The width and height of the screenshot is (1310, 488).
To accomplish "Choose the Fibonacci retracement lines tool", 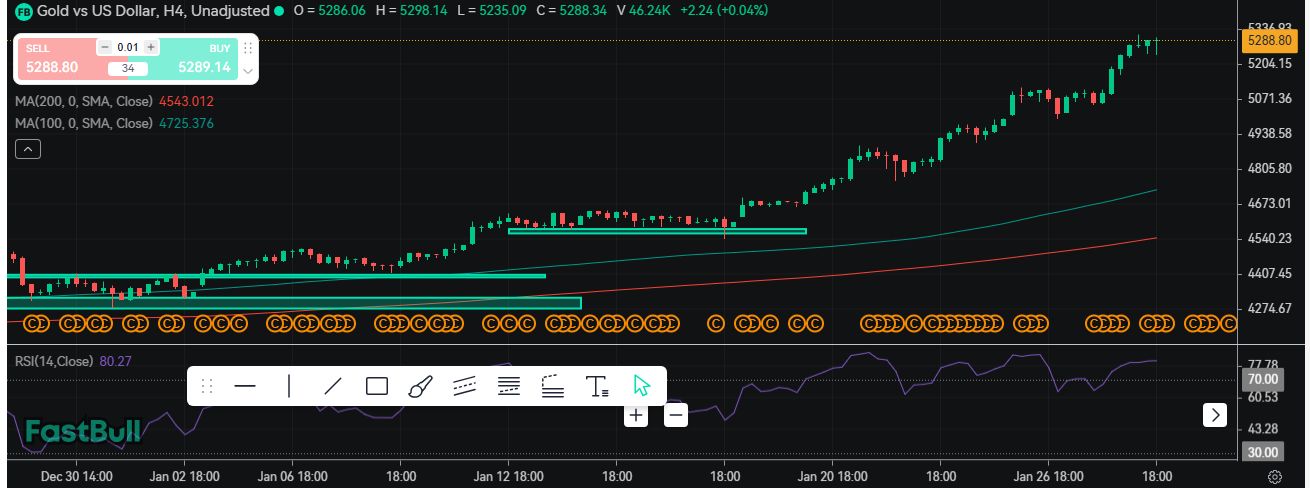I will 509,386.
